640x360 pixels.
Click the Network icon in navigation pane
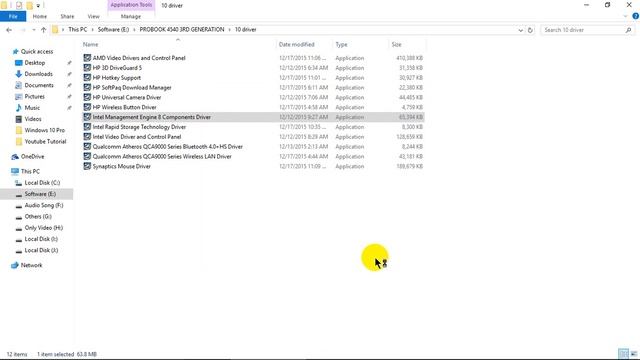point(15,265)
